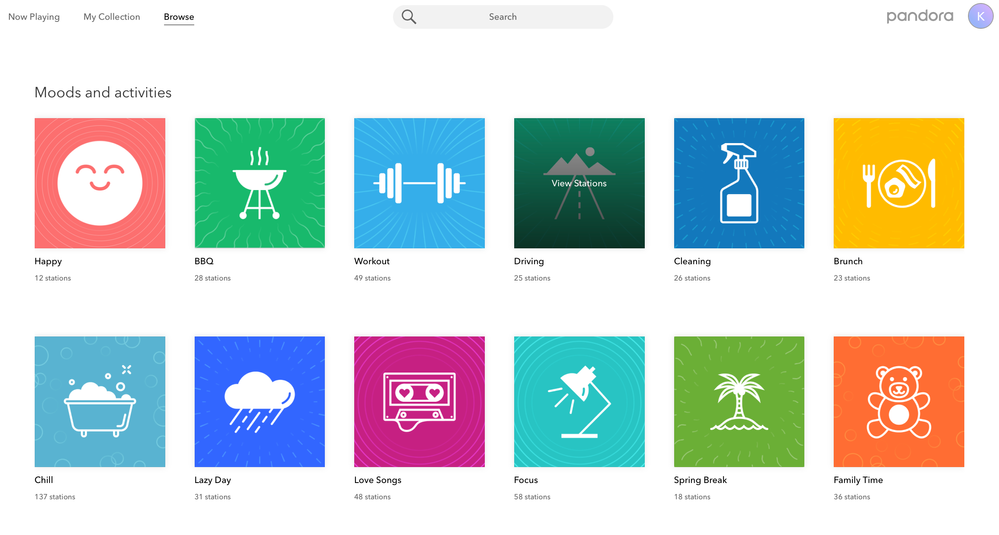Select the Browse tab

[179, 17]
